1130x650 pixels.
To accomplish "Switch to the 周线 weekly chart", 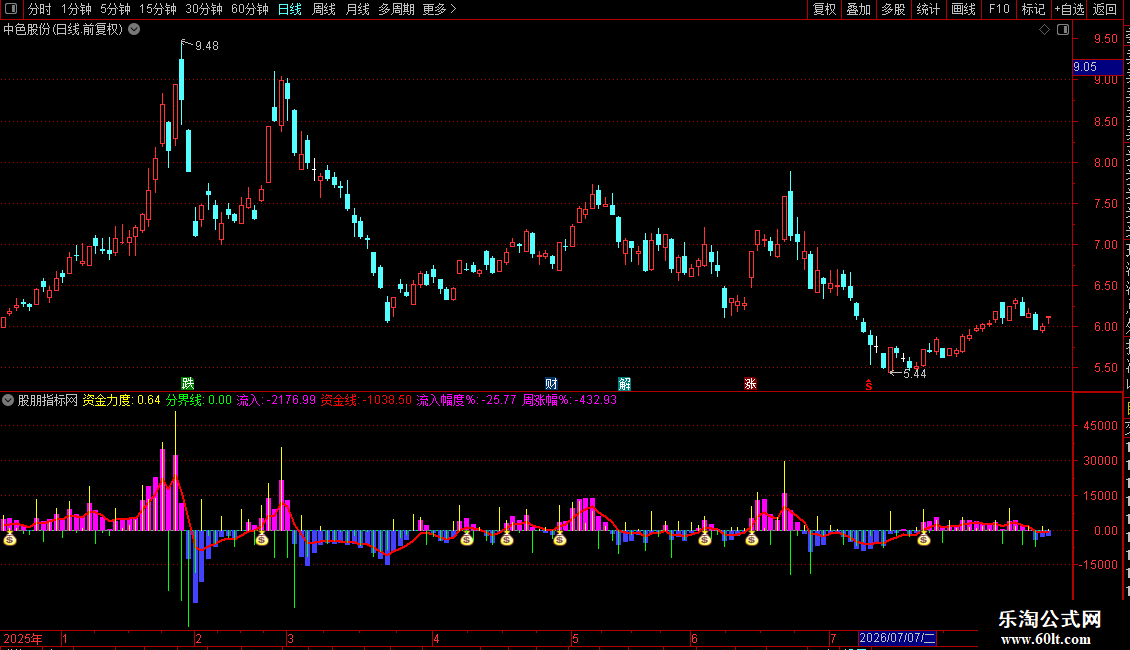I will (x=324, y=9).
